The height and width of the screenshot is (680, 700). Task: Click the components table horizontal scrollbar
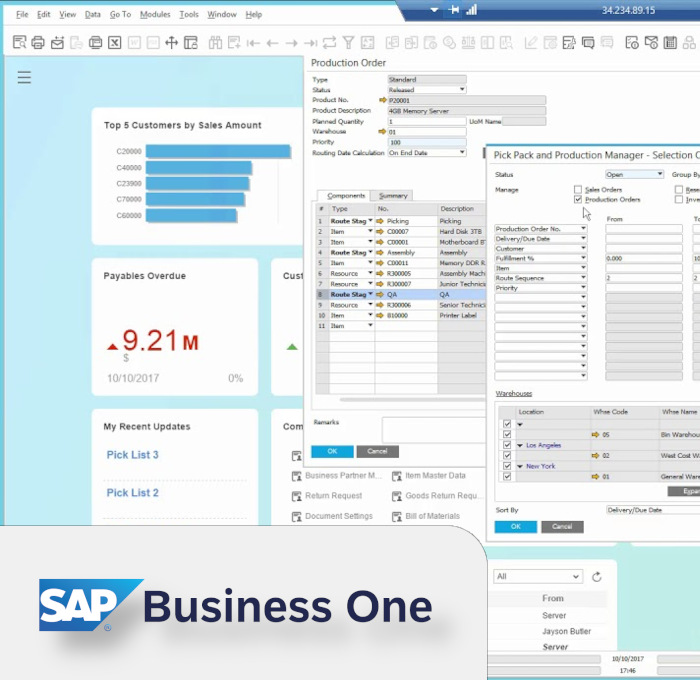411,399
